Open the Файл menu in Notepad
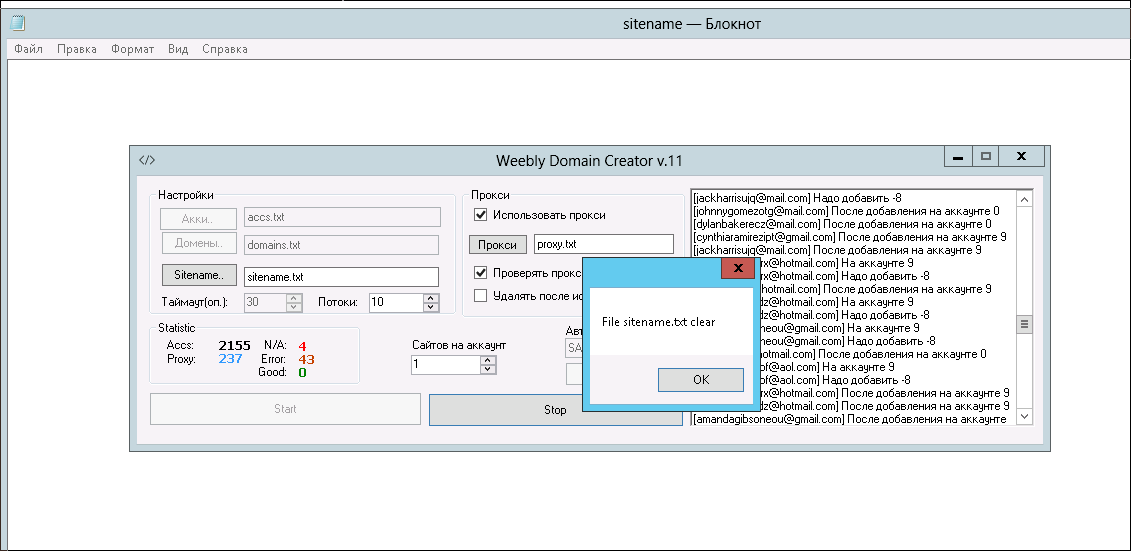This screenshot has width=1131, height=551. [28, 49]
